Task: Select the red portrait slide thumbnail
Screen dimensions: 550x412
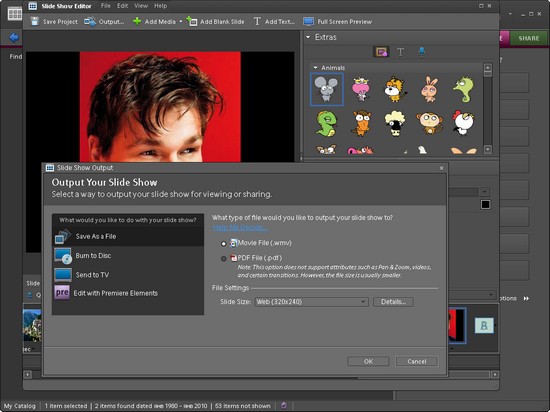Action: coord(457,325)
